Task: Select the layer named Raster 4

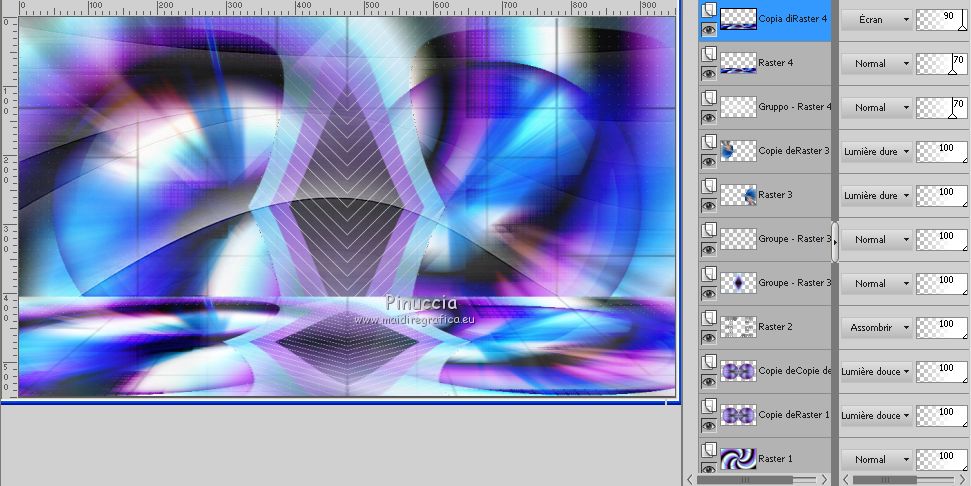Action: (x=775, y=63)
